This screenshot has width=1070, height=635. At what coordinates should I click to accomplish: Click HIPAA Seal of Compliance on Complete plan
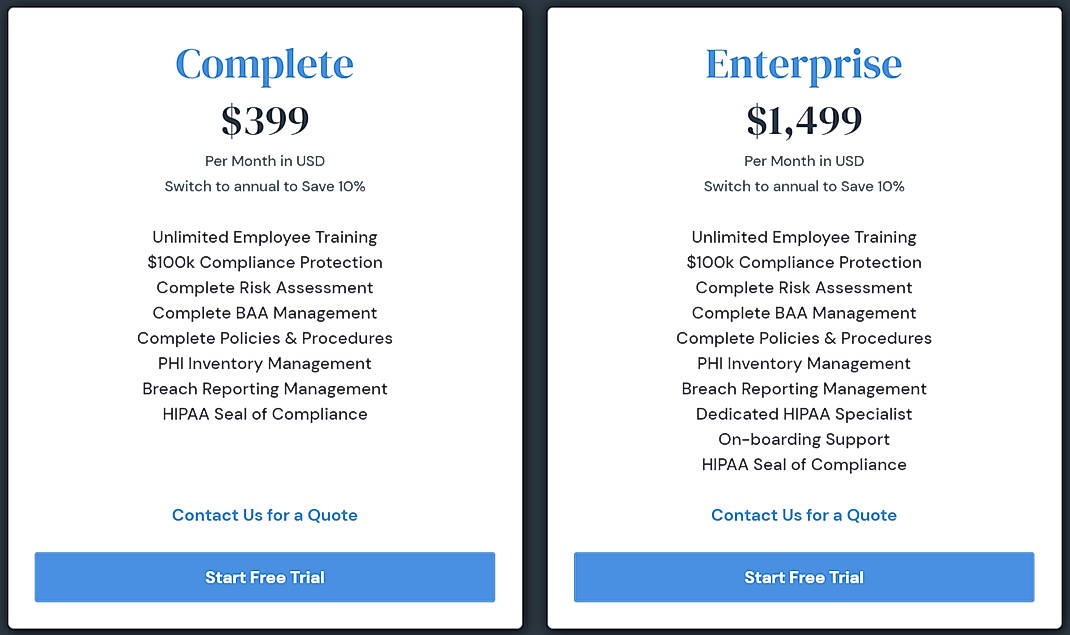coord(264,413)
